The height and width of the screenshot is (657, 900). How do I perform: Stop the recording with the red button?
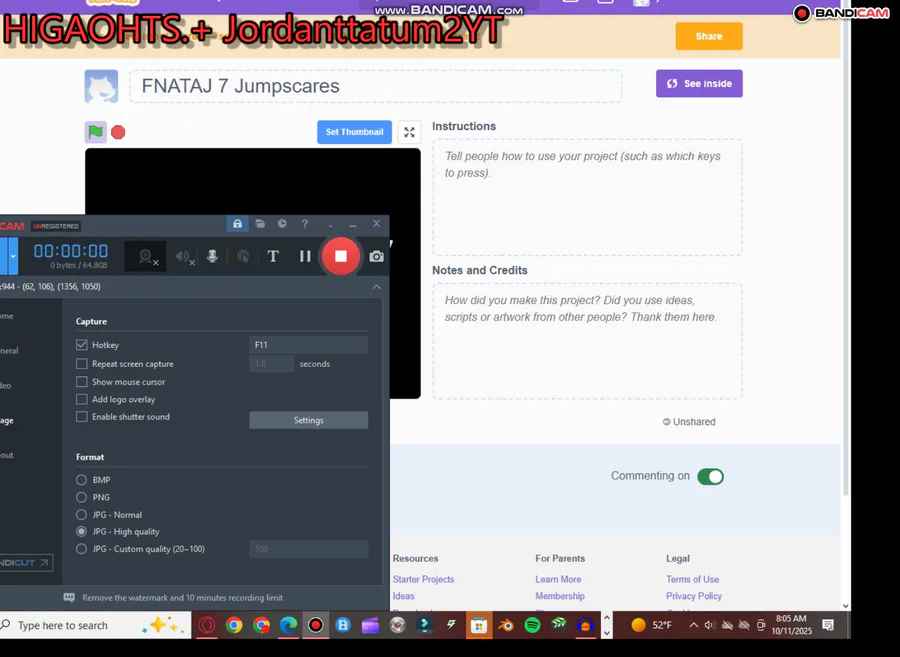(341, 256)
